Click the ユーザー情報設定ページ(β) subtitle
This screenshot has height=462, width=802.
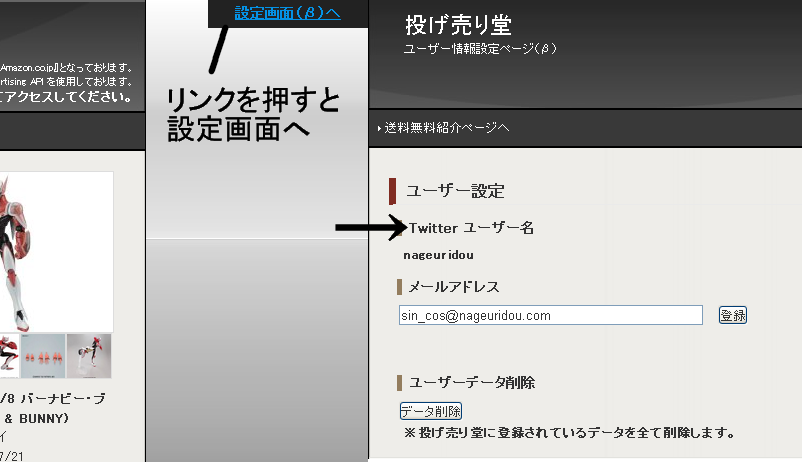[479, 48]
